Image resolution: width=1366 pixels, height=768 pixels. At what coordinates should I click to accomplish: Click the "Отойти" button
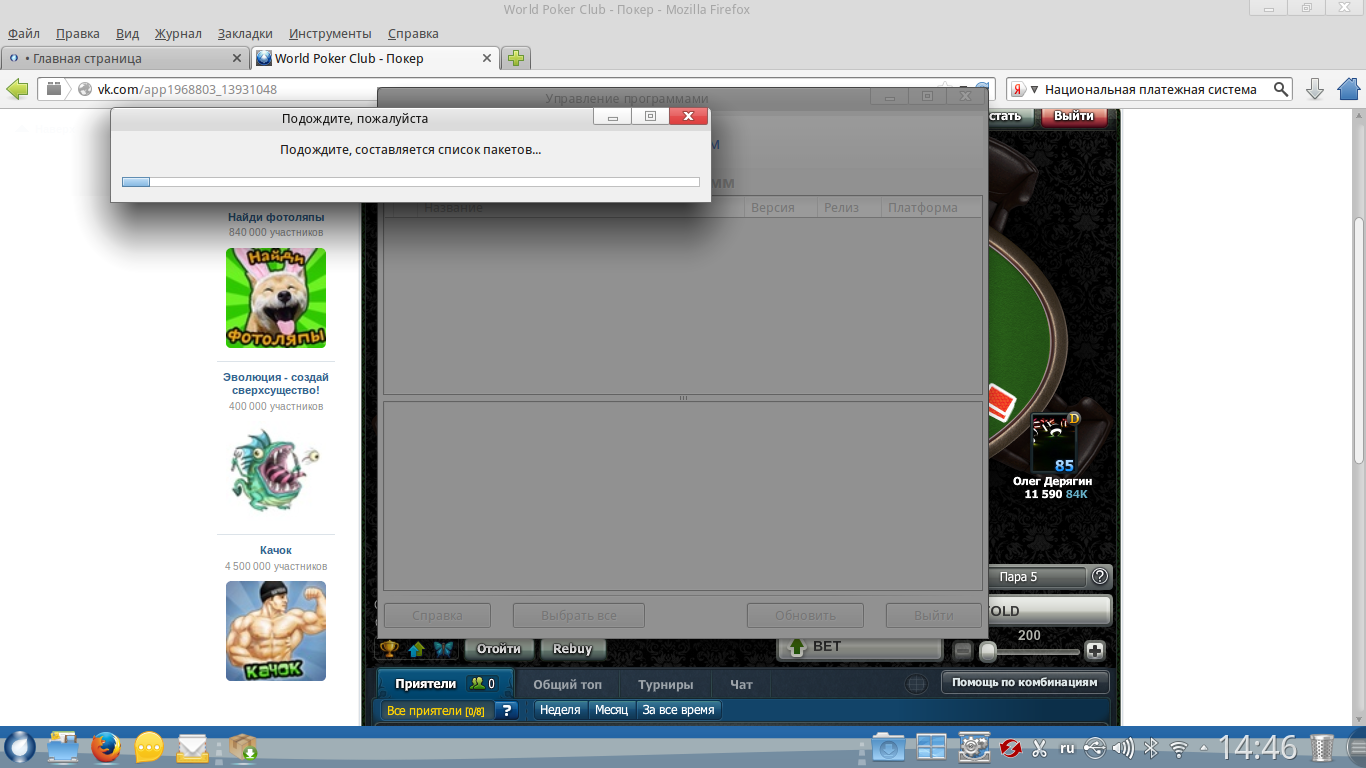pyautogui.click(x=498, y=649)
